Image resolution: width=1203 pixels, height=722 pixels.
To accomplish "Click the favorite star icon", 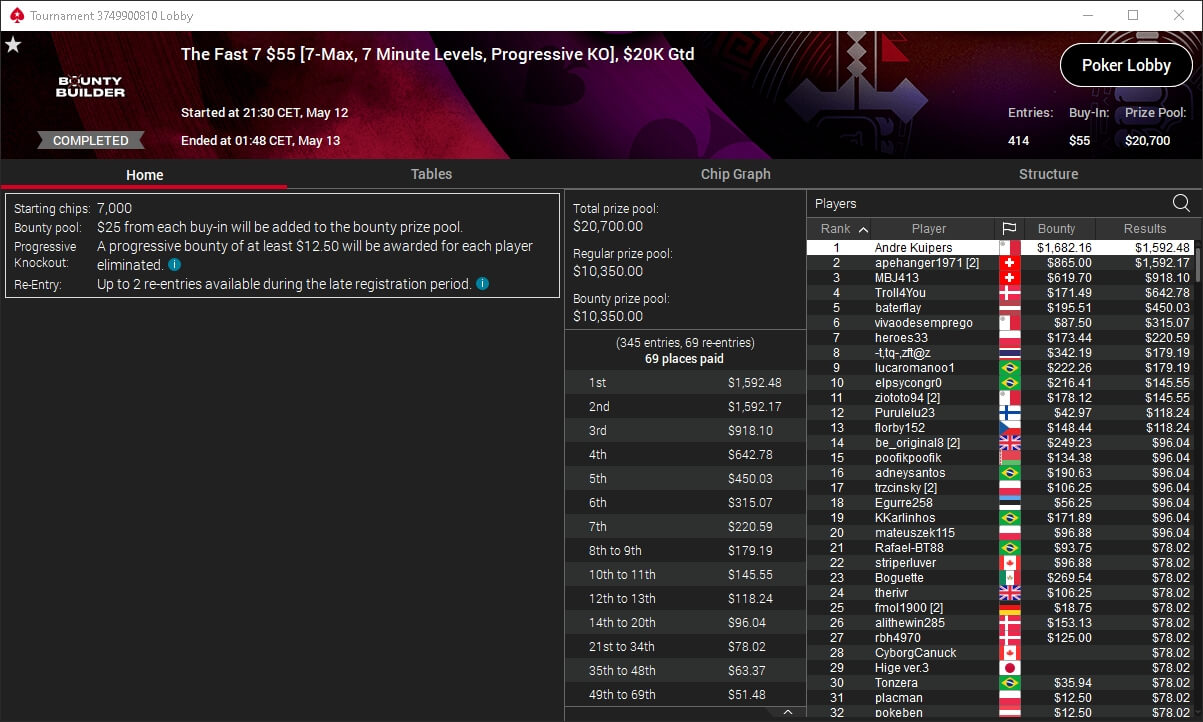I will click(13, 45).
